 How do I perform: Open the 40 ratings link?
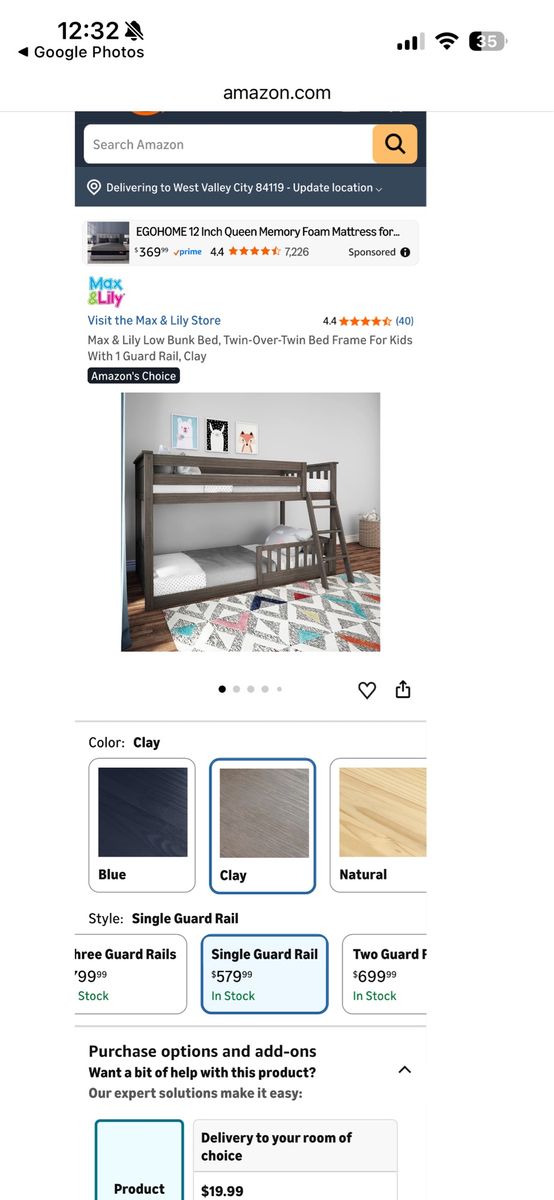(x=404, y=321)
